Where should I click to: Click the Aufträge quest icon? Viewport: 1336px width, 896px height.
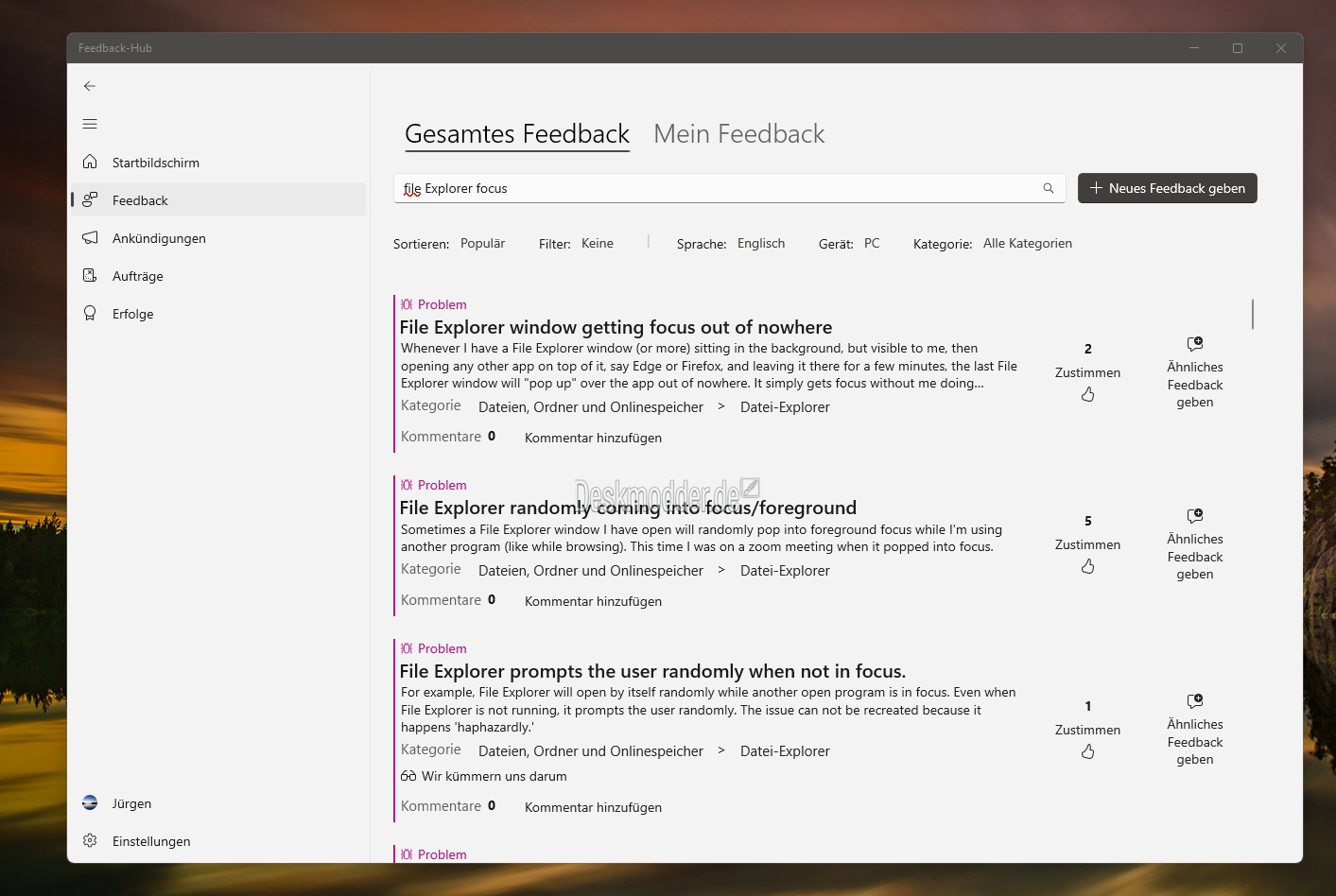coord(90,275)
